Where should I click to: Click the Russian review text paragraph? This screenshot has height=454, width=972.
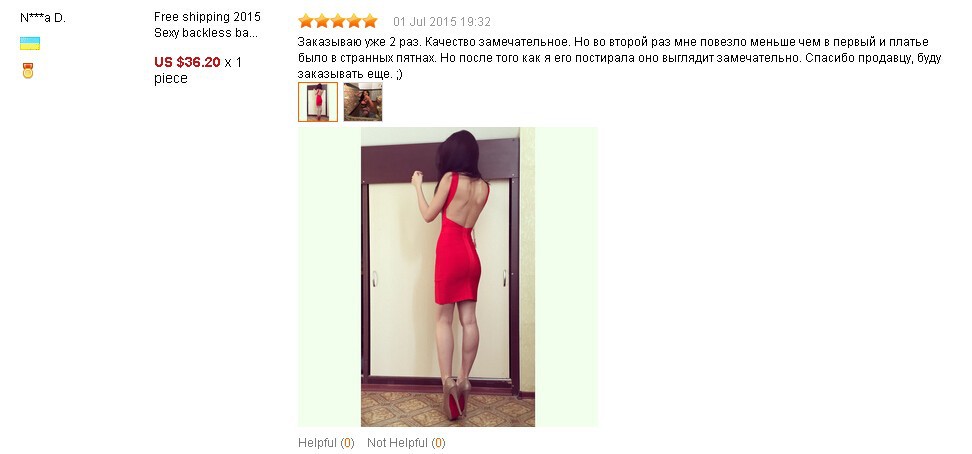620,58
